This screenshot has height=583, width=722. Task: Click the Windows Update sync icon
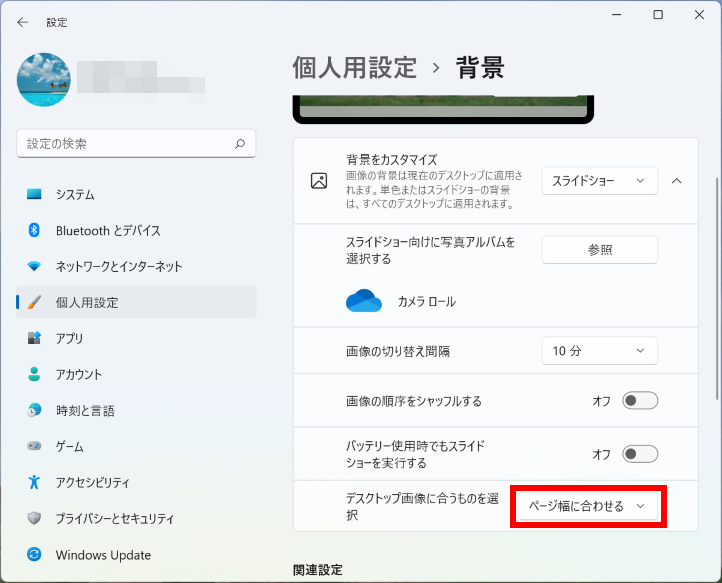coord(34,554)
